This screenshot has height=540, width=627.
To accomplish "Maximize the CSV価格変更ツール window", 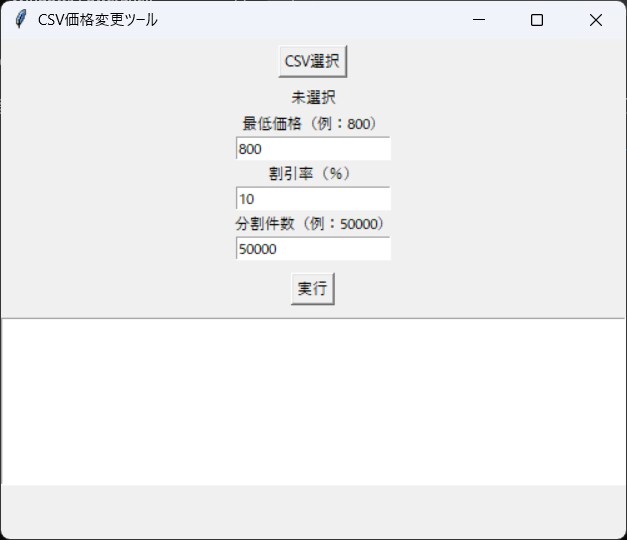I will click(x=537, y=20).
